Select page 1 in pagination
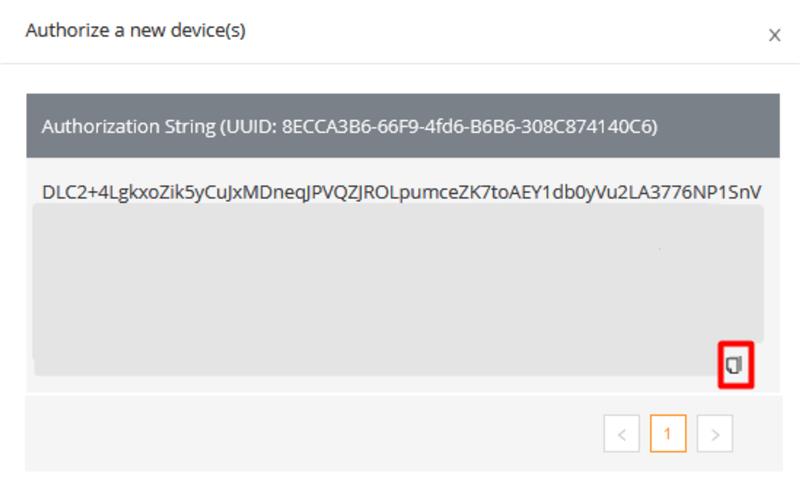Screen dimensions: 800x477 668,434
